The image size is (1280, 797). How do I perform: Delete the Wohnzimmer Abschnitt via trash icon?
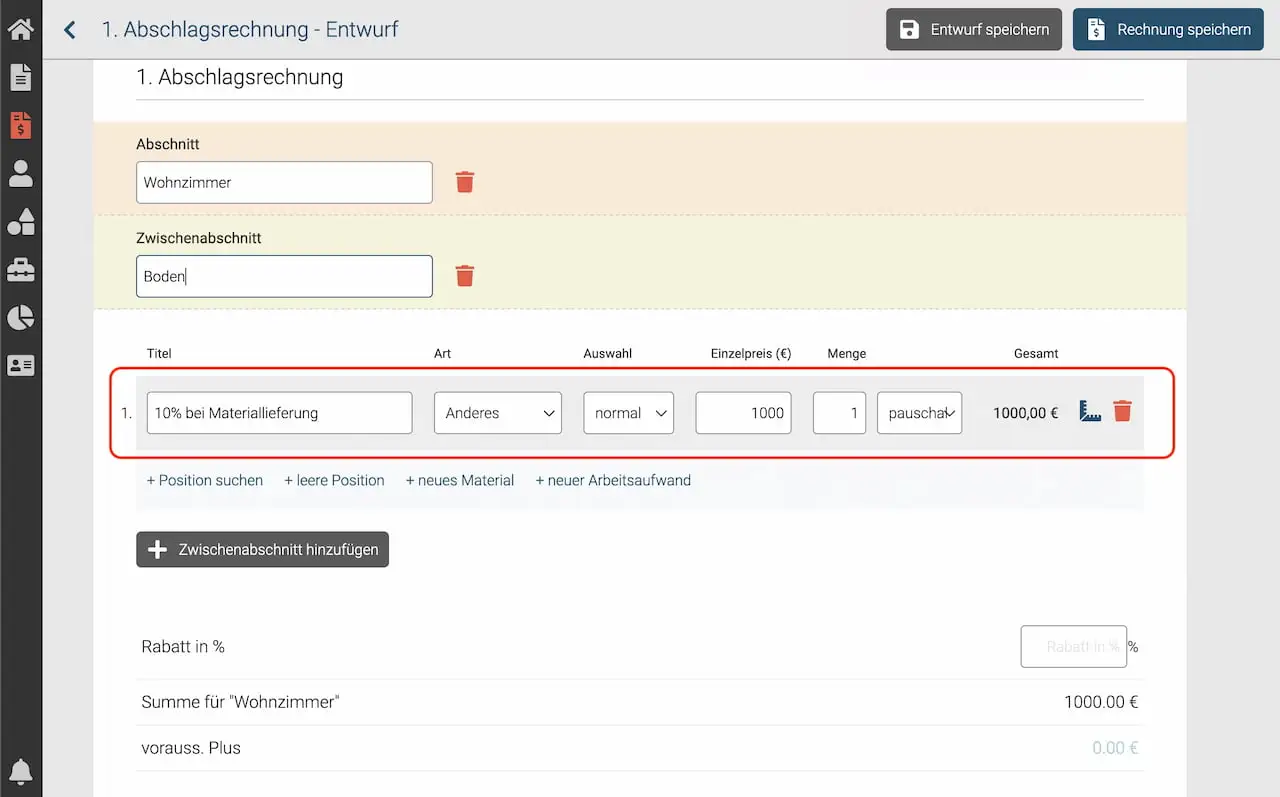(465, 182)
